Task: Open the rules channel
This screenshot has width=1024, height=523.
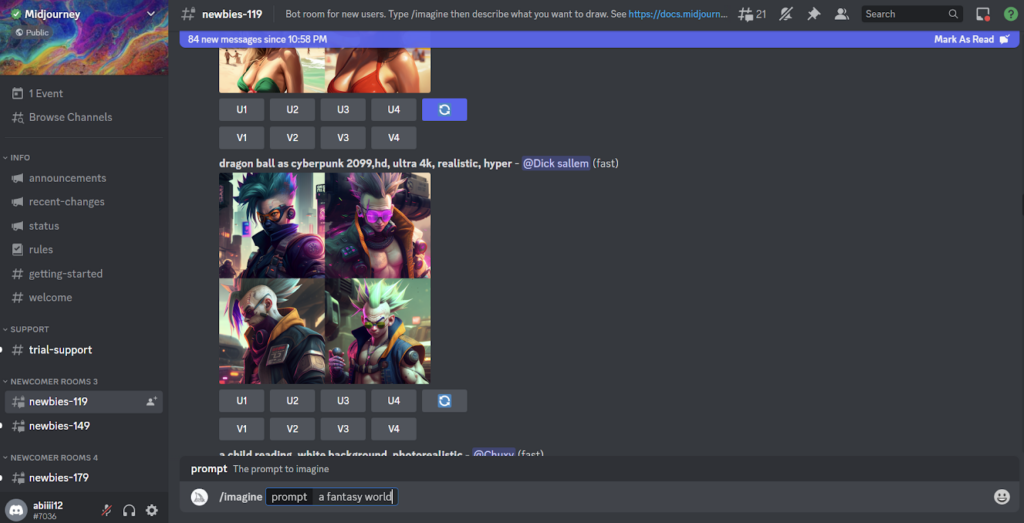Action: [40, 249]
